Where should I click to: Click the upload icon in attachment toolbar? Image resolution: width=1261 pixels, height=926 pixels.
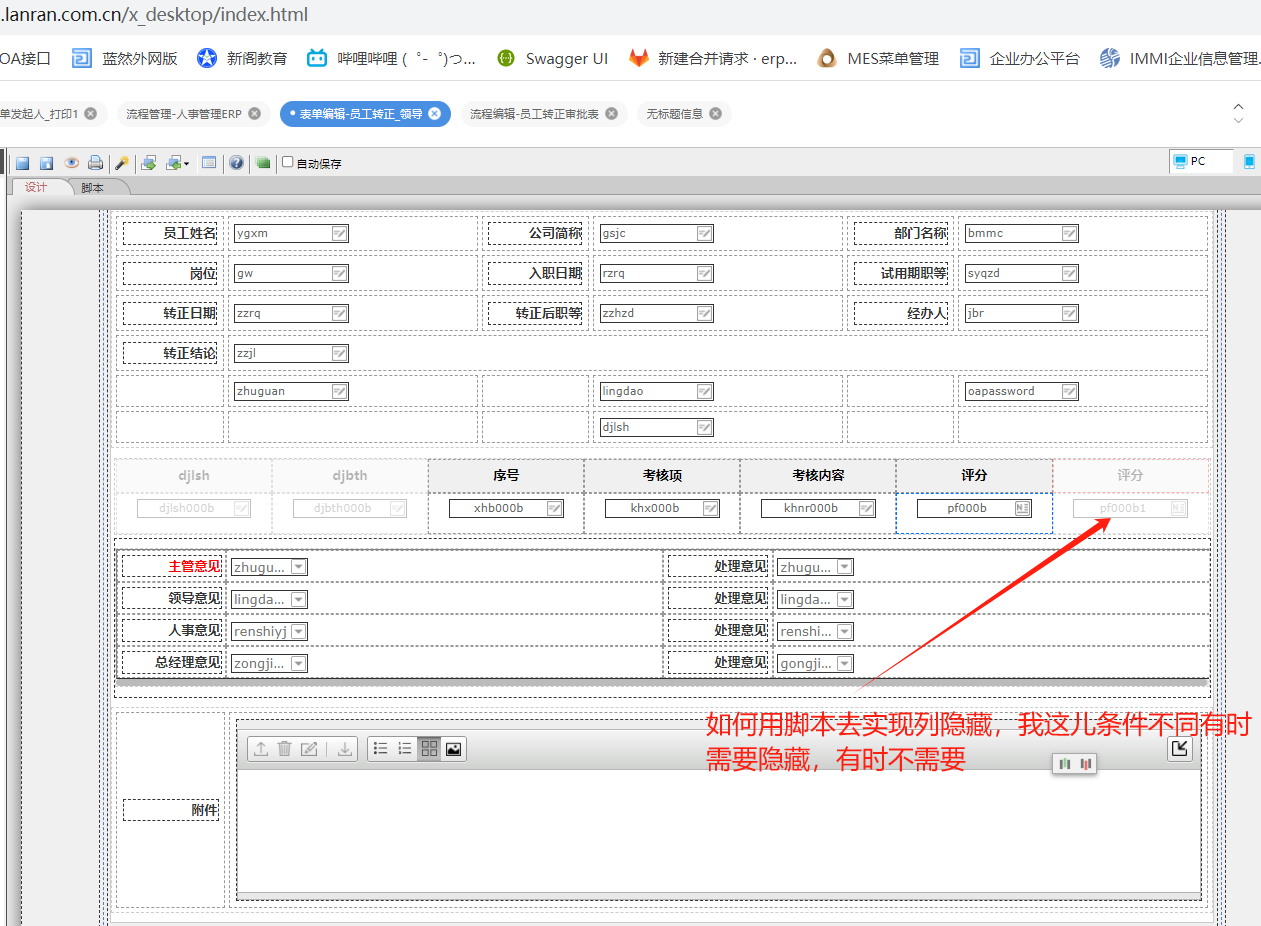pos(260,749)
